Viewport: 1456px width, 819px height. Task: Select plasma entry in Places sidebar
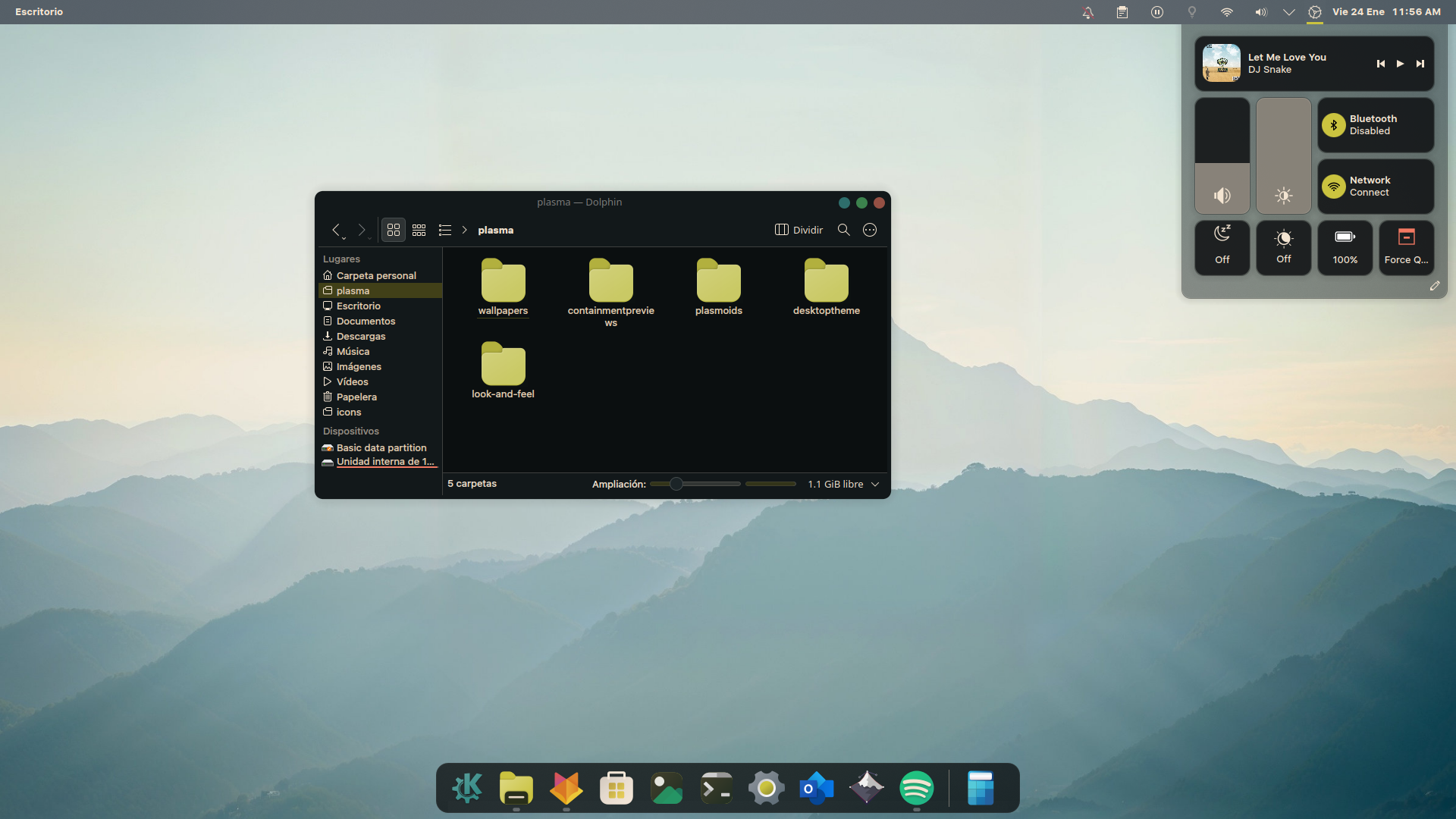pos(380,290)
